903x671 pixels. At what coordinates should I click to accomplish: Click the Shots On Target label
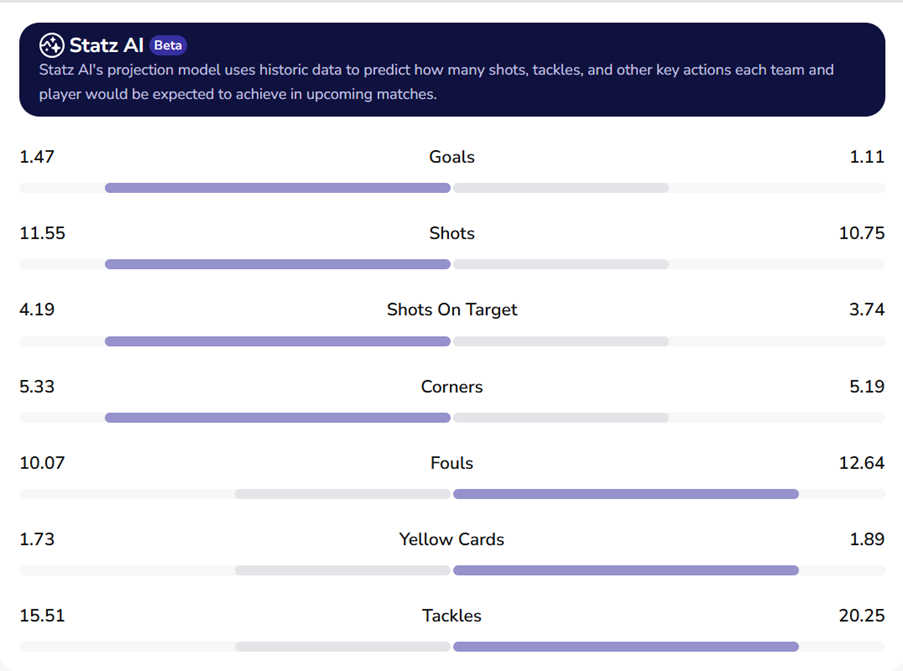pyautogui.click(x=452, y=310)
